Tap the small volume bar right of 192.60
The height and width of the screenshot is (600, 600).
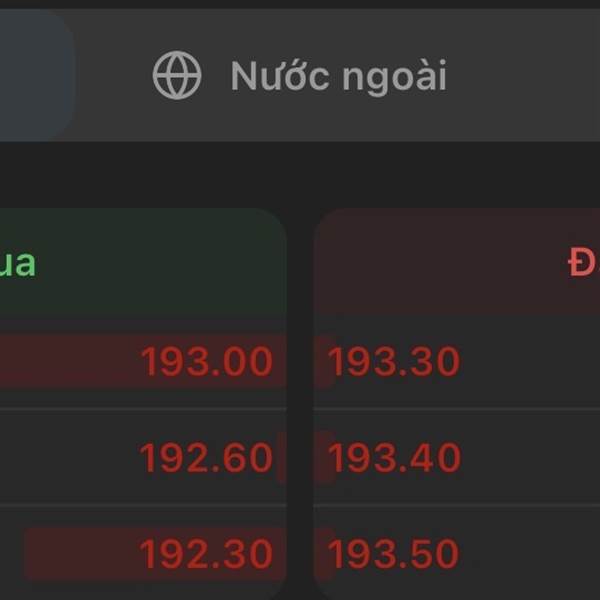(281, 458)
